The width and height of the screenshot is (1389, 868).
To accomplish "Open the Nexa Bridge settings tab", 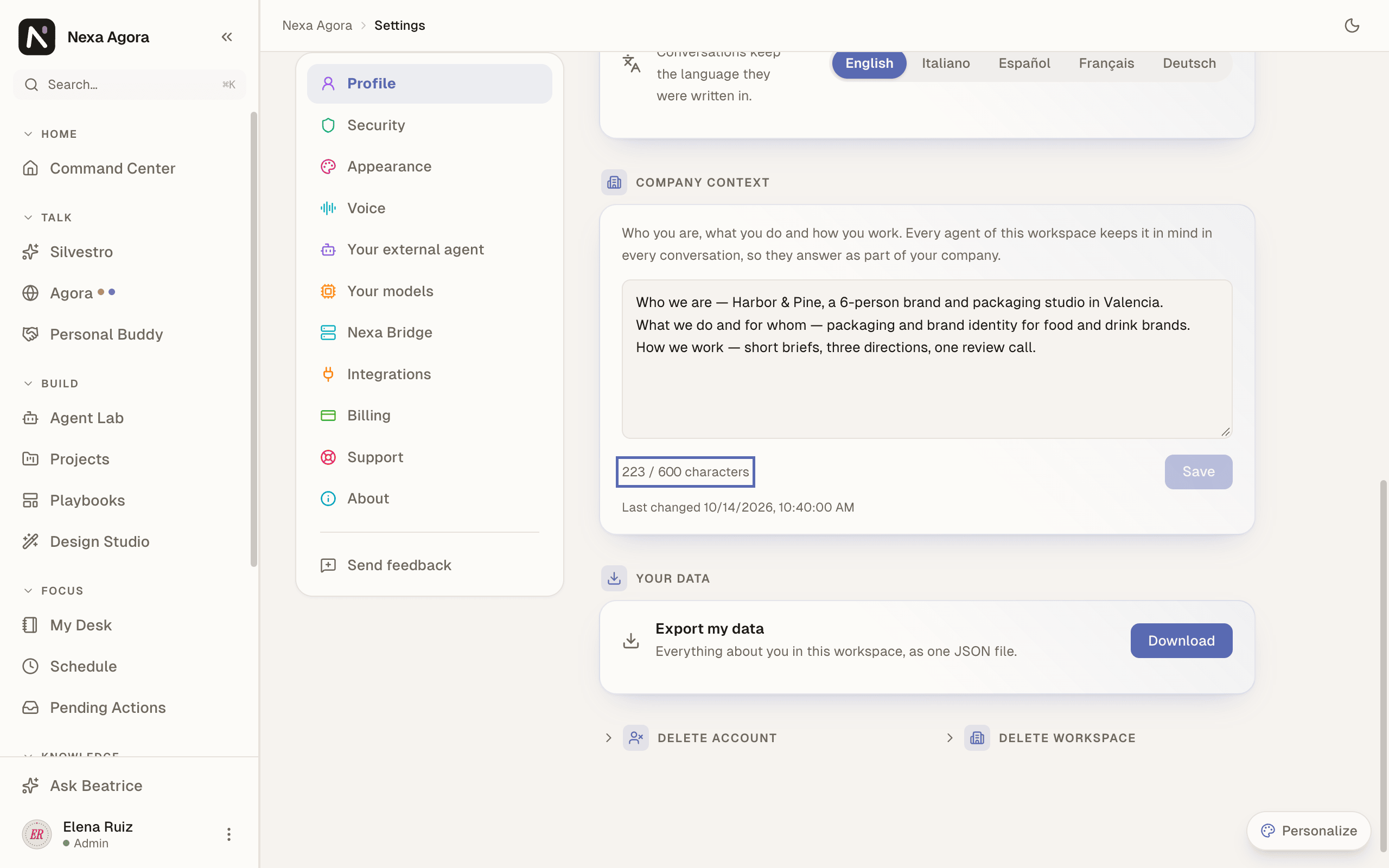I will coord(429,333).
